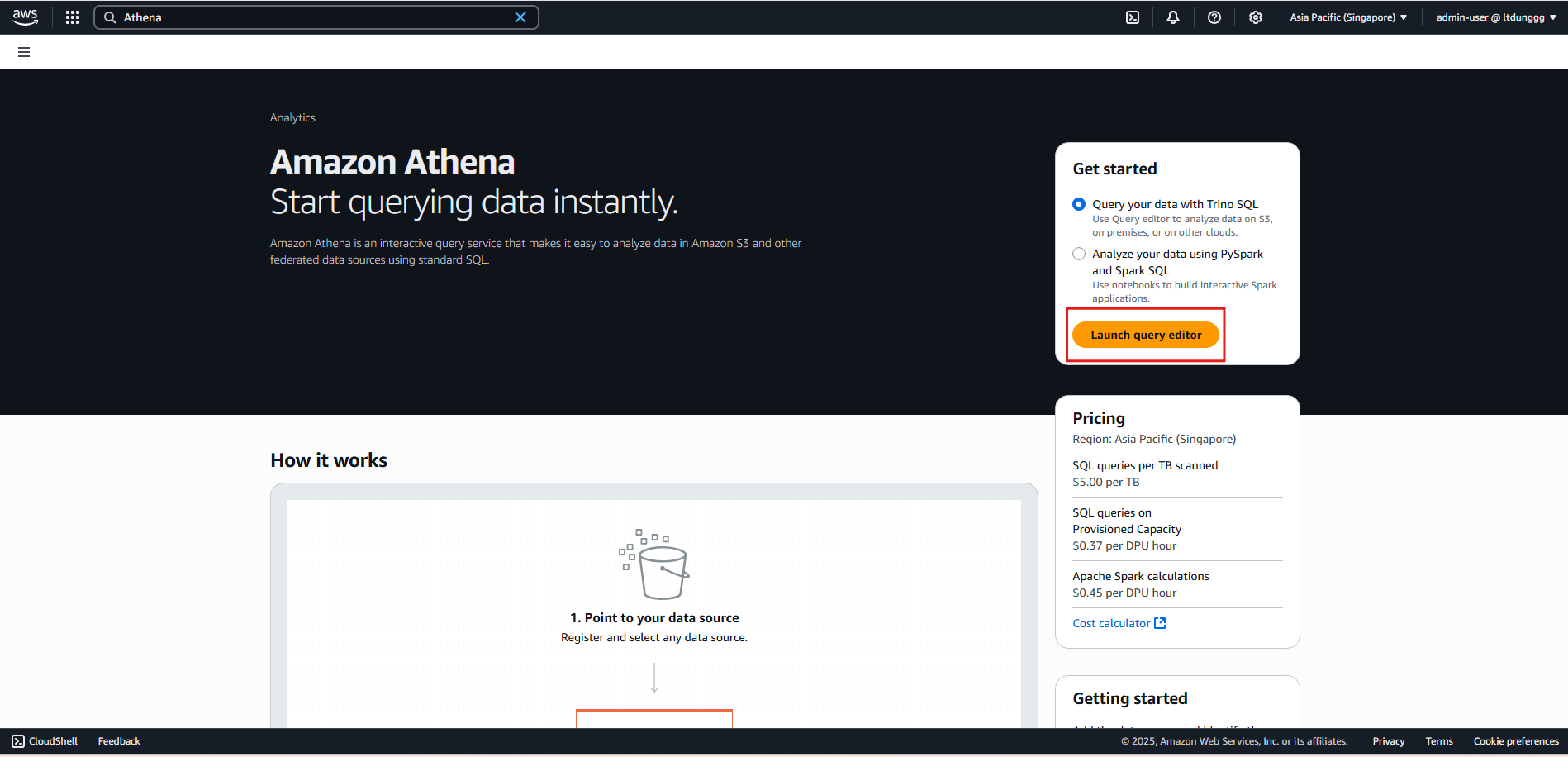Click the external link icon beside Cost calculator
The width and height of the screenshot is (1568, 757).
click(x=1160, y=623)
